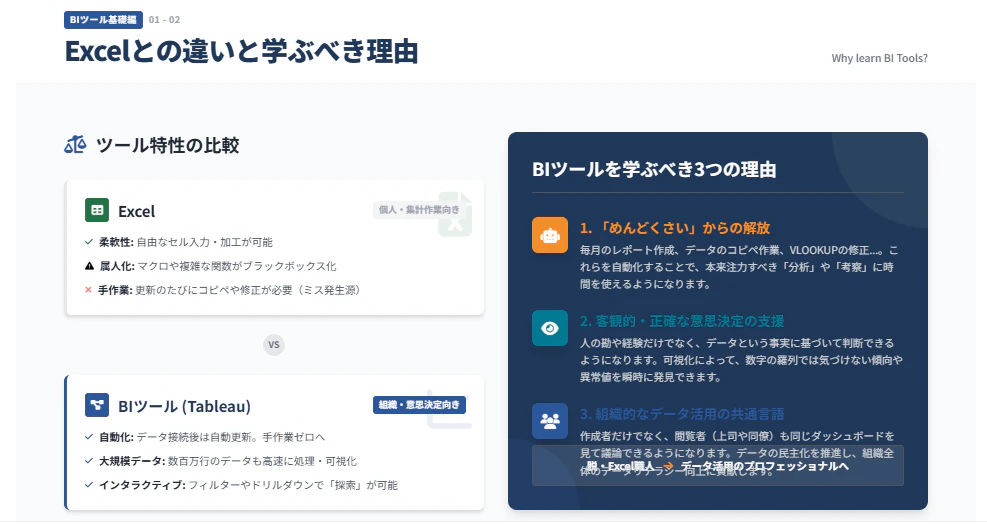Click the 1.「めんどくさい」からの解放 heading
The height and width of the screenshot is (524, 987).
coord(675,227)
